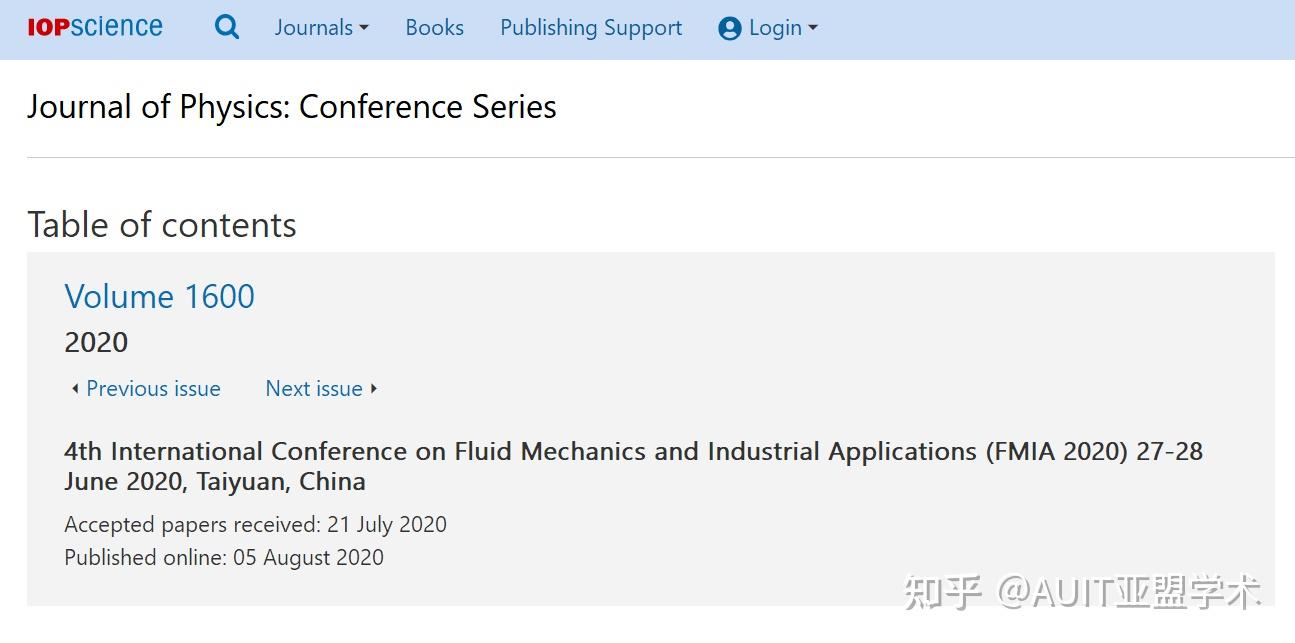1295x643 pixels.
Task: Click the Table of contents heading
Action: [162, 224]
